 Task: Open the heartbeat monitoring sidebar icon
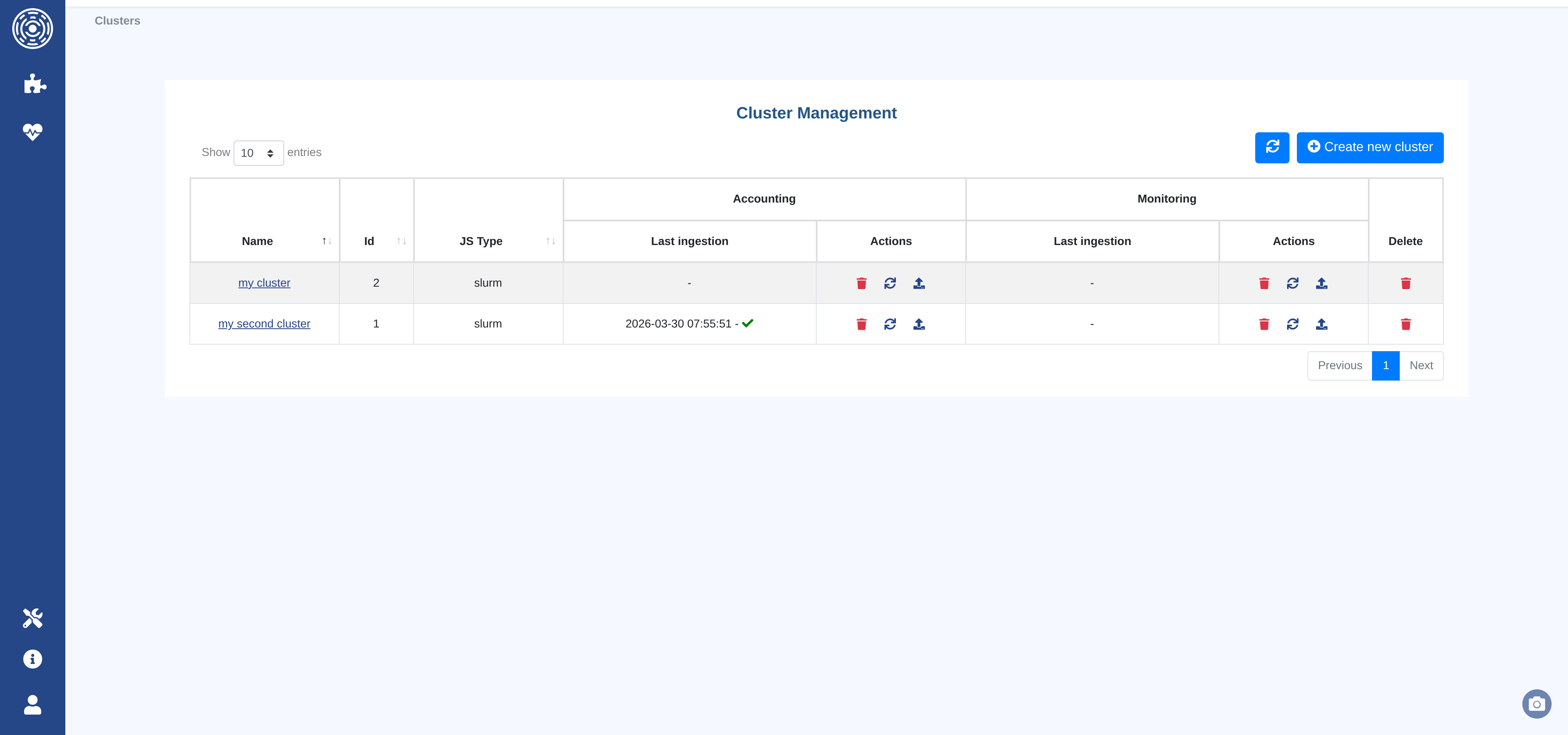click(33, 131)
